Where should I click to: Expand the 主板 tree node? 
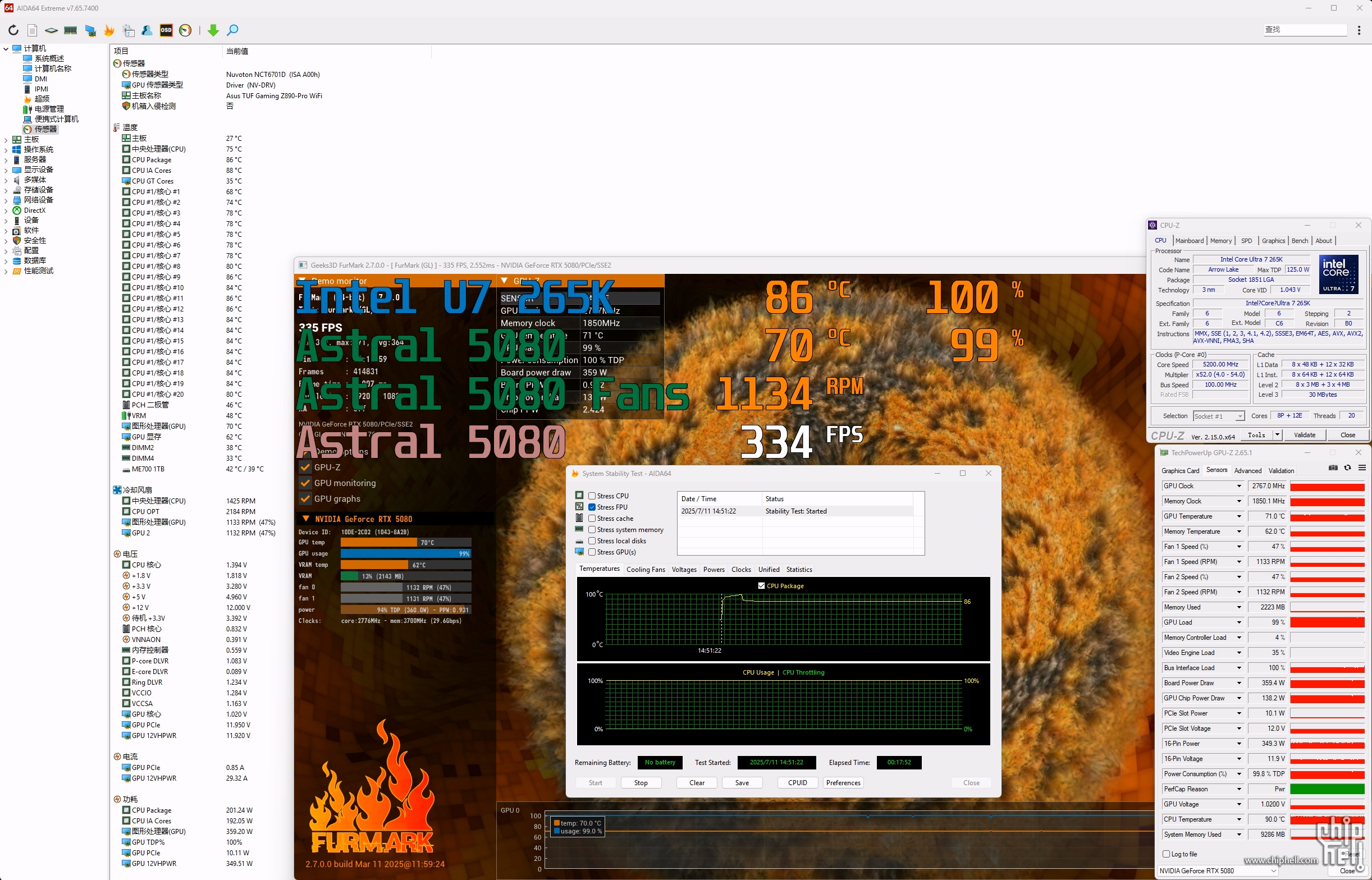(6, 139)
